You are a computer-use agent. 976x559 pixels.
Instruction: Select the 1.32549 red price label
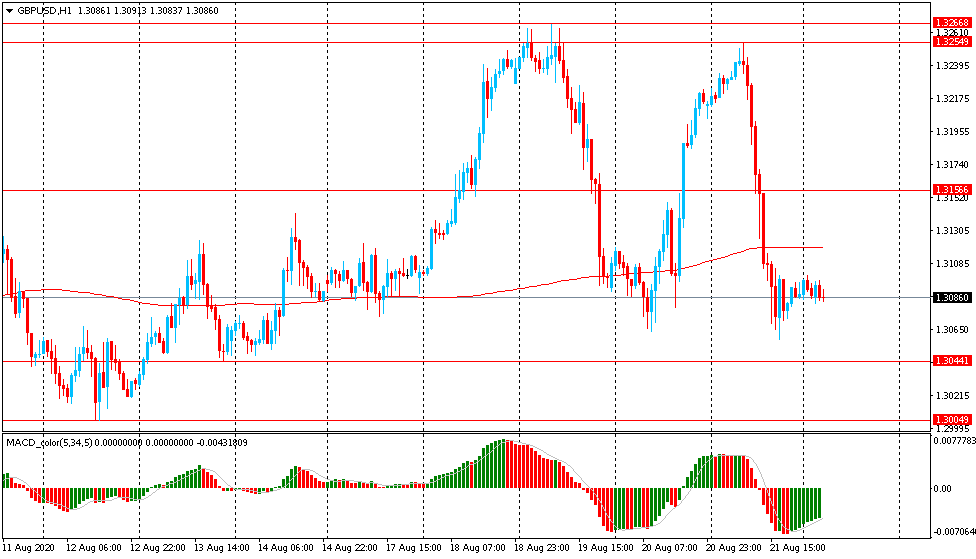[952, 42]
